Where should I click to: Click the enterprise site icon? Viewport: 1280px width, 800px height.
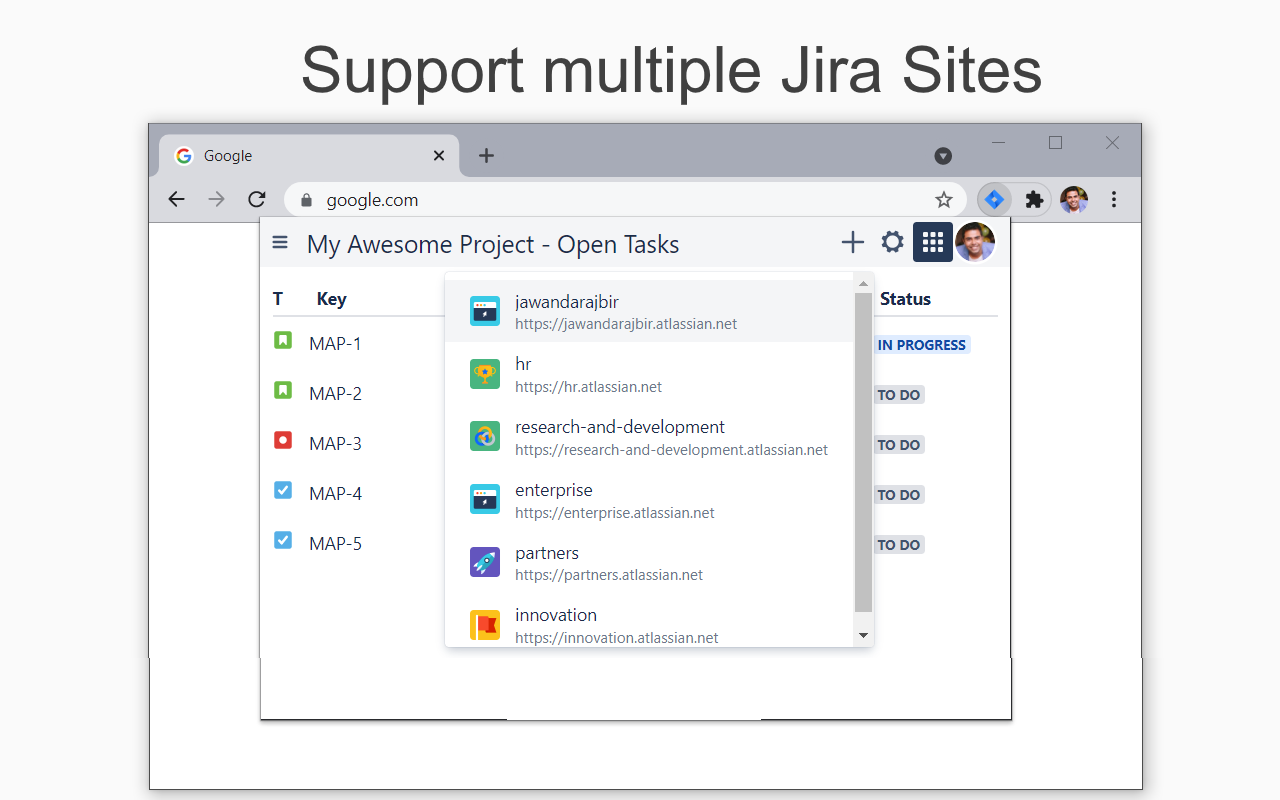(x=485, y=499)
